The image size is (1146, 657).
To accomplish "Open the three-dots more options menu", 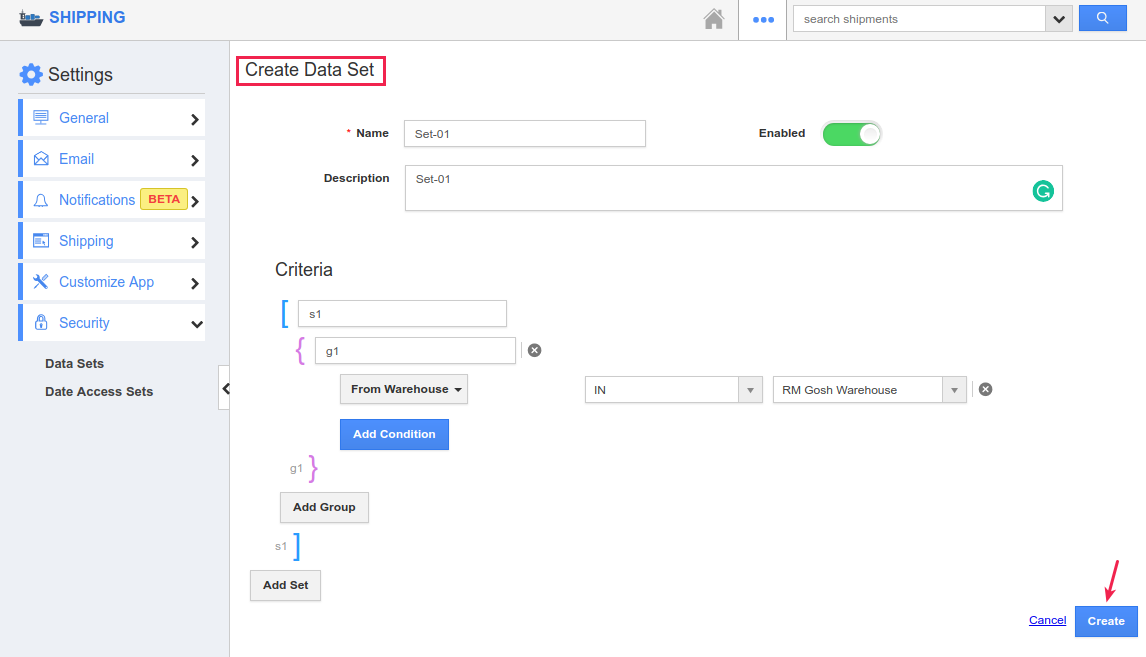I will [x=763, y=19].
